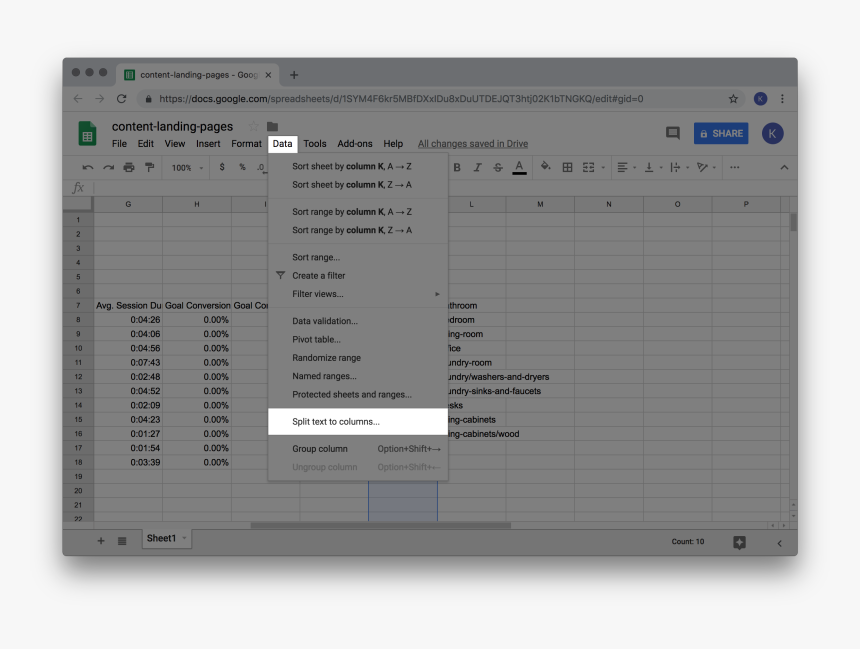Reload the browser page
Viewport: 860px width, 649px height.
(122, 99)
